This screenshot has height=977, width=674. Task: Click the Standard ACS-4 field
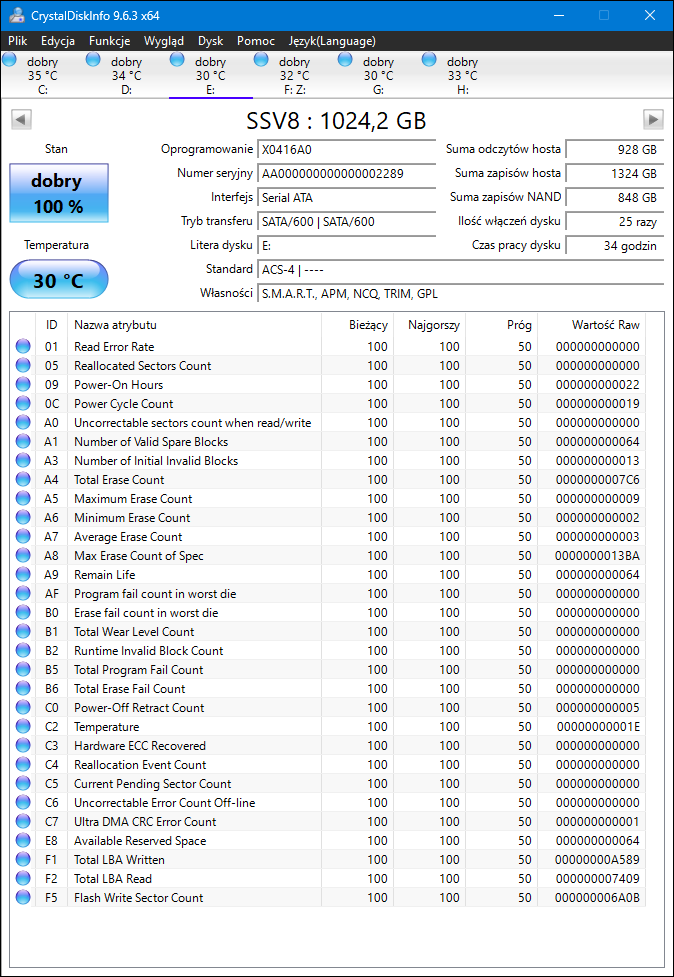pyautogui.click(x=460, y=270)
